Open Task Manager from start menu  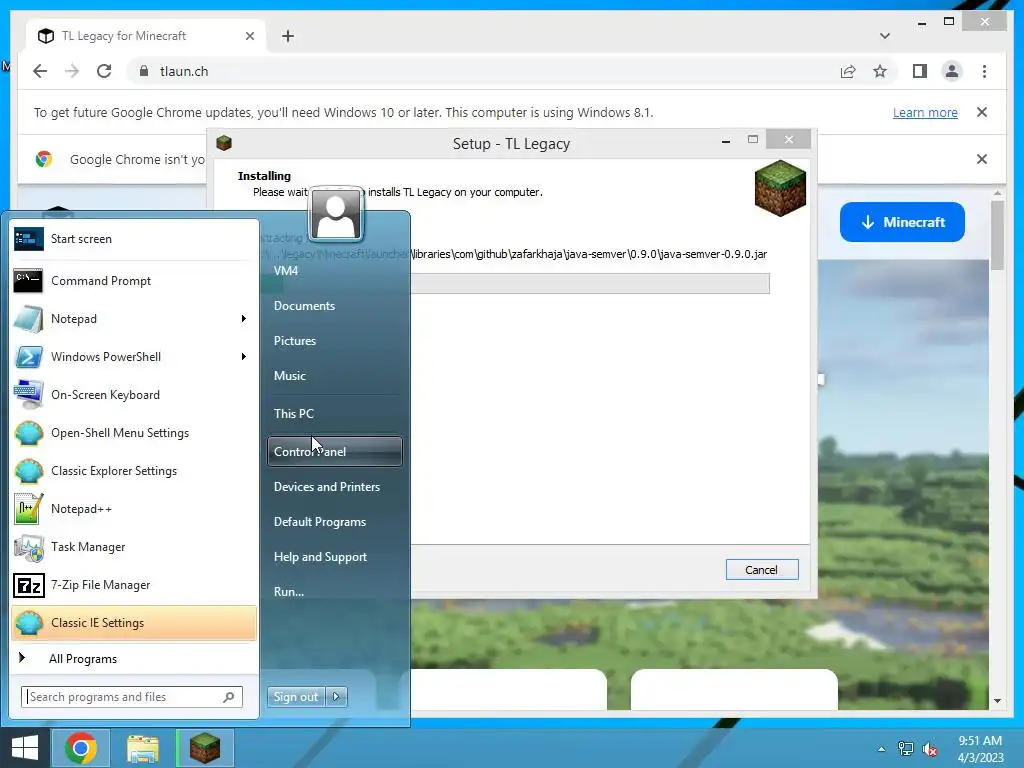coord(134,547)
